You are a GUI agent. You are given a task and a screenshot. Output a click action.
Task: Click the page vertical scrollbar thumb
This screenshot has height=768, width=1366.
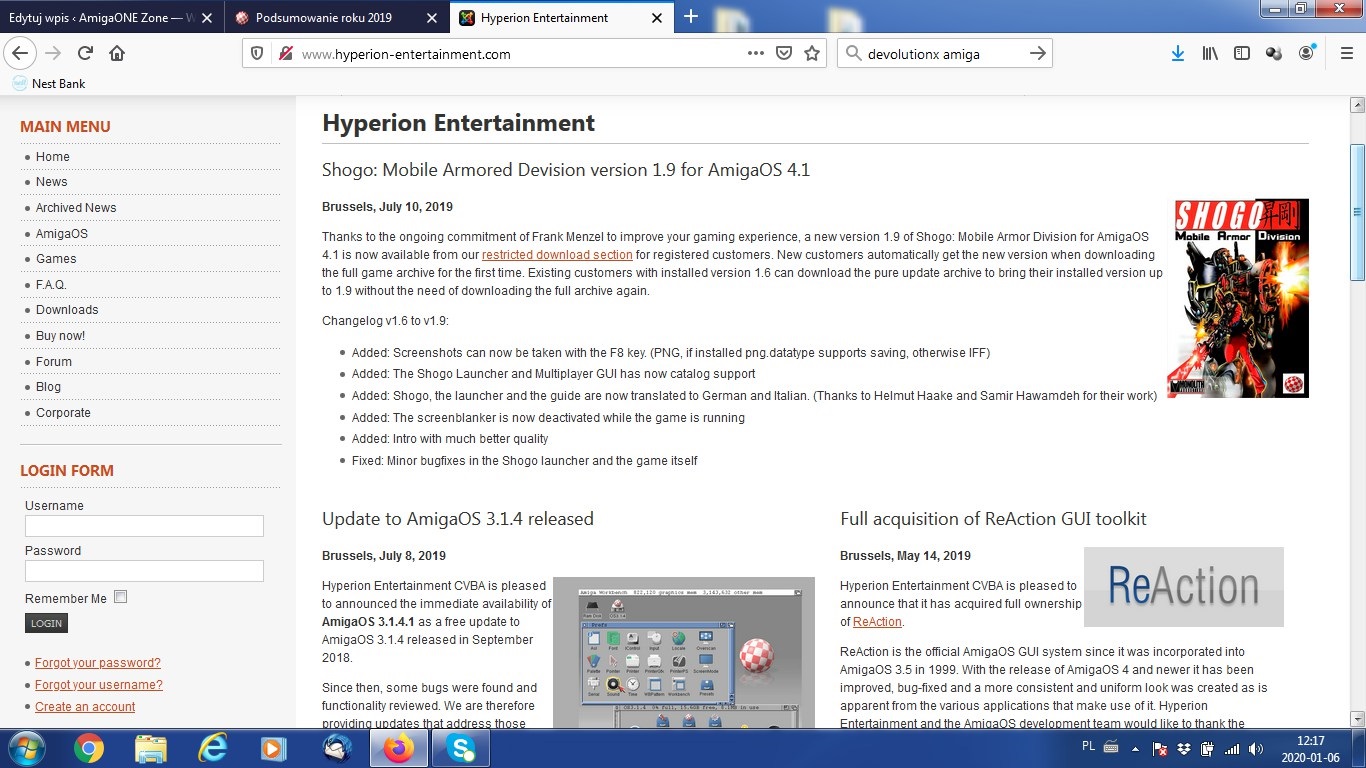click(x=1357, y=212)
